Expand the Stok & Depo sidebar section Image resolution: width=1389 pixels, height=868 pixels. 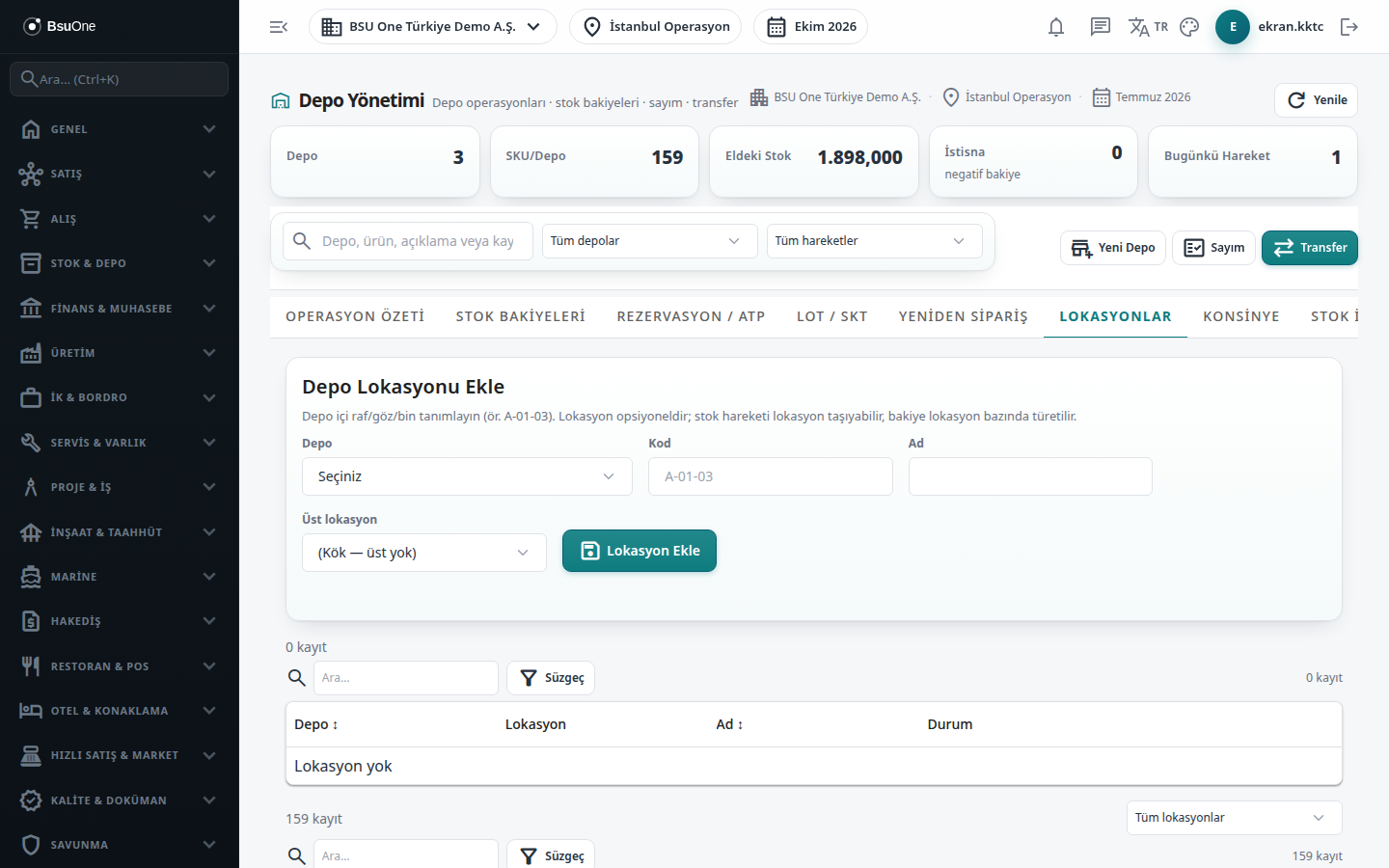click(120, 263)
